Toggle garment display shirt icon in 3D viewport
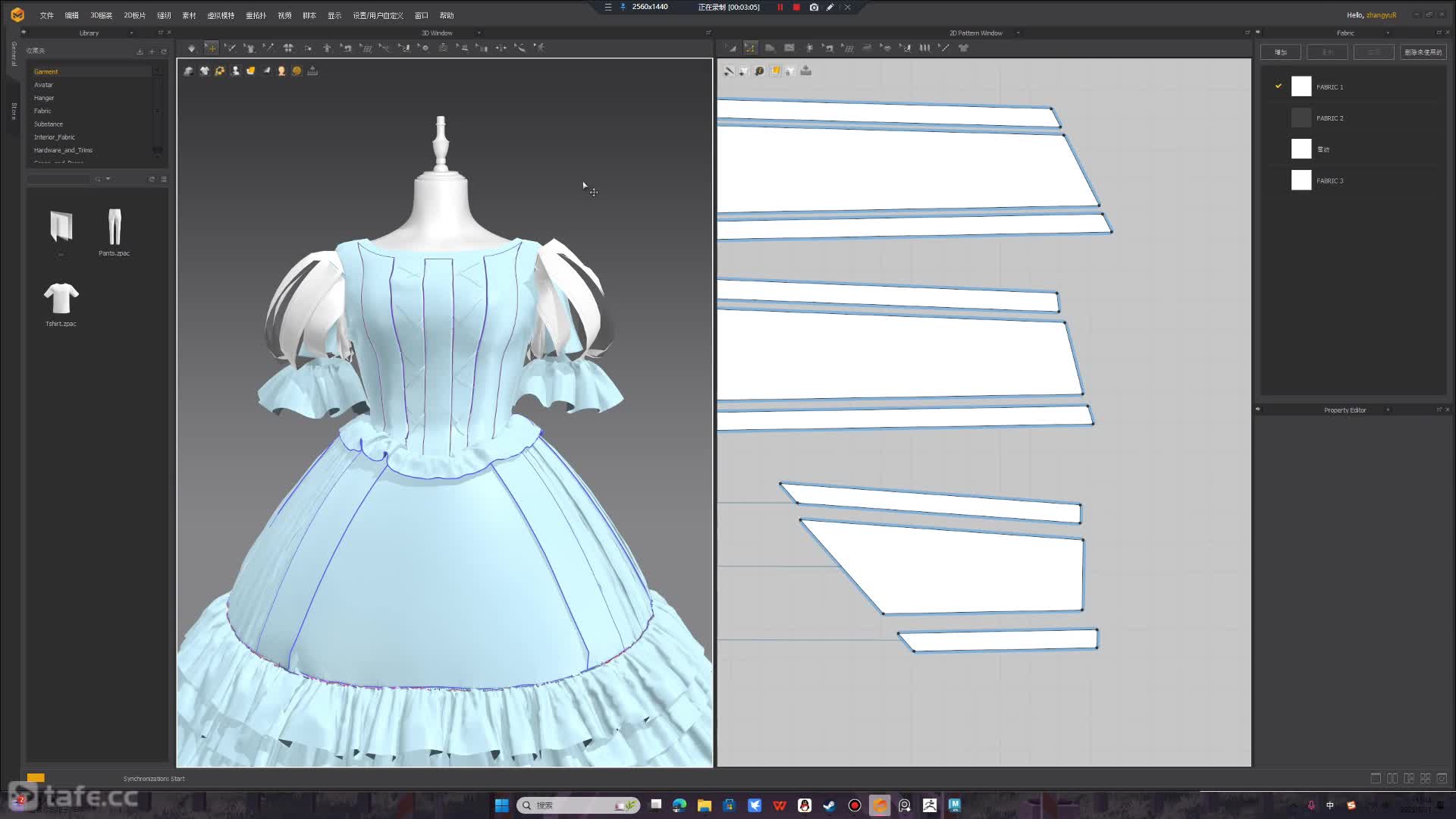Image resolution: width=1456 pixels, height=819 pixels. [x=204, y=71]
